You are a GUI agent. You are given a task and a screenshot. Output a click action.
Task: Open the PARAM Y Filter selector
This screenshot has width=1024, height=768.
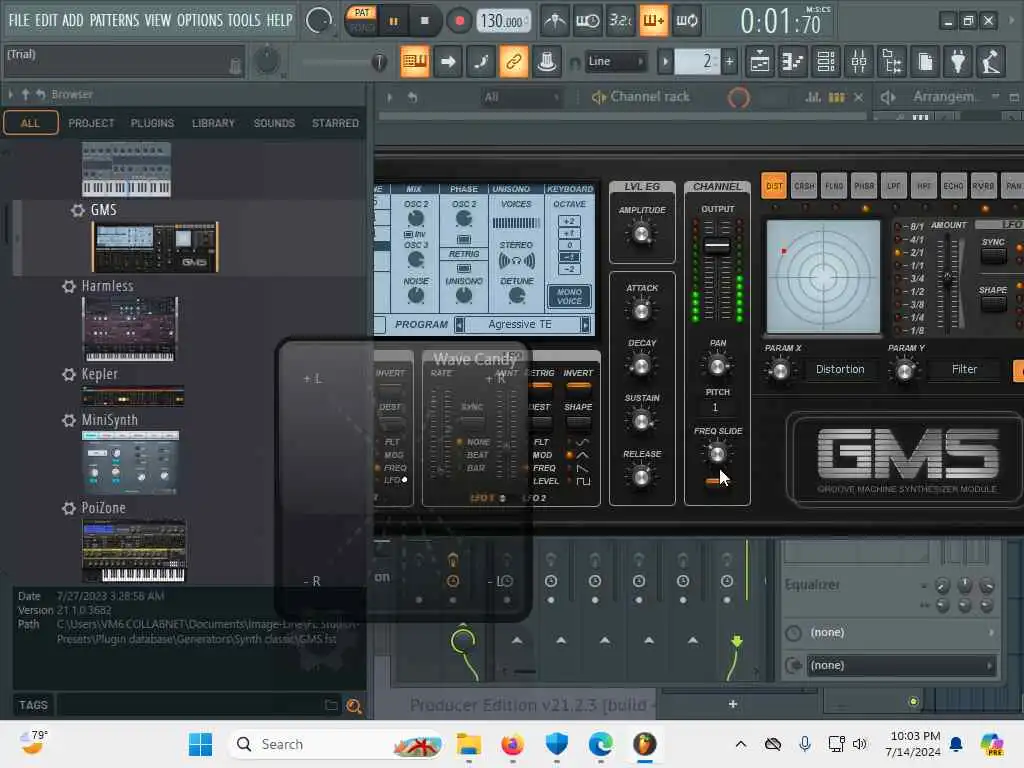[x=964, y=370]
